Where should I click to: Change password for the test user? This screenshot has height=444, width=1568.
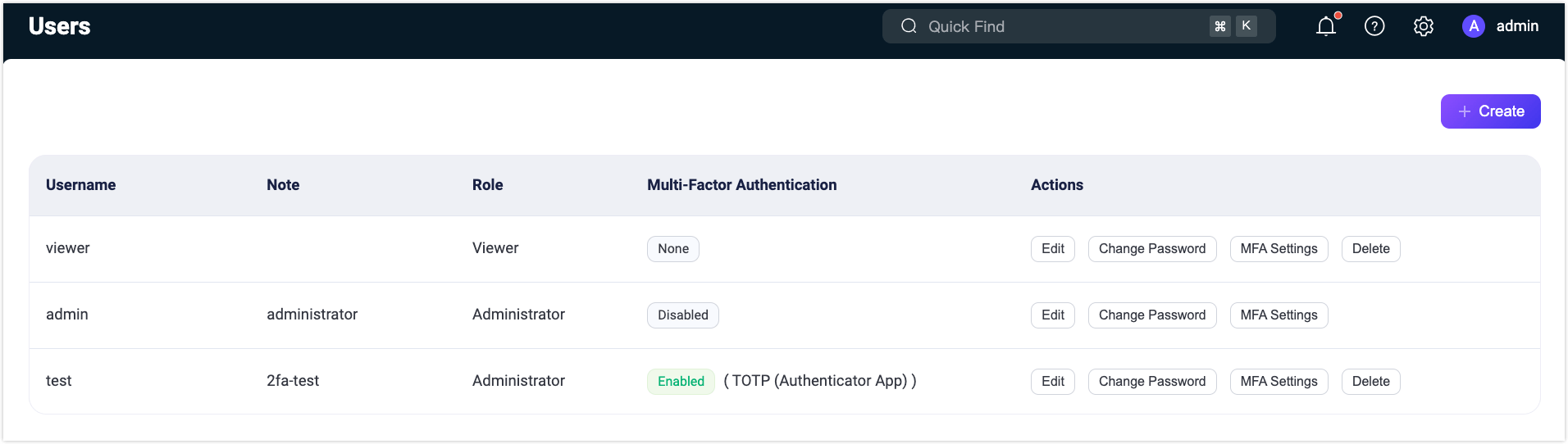1151,382
